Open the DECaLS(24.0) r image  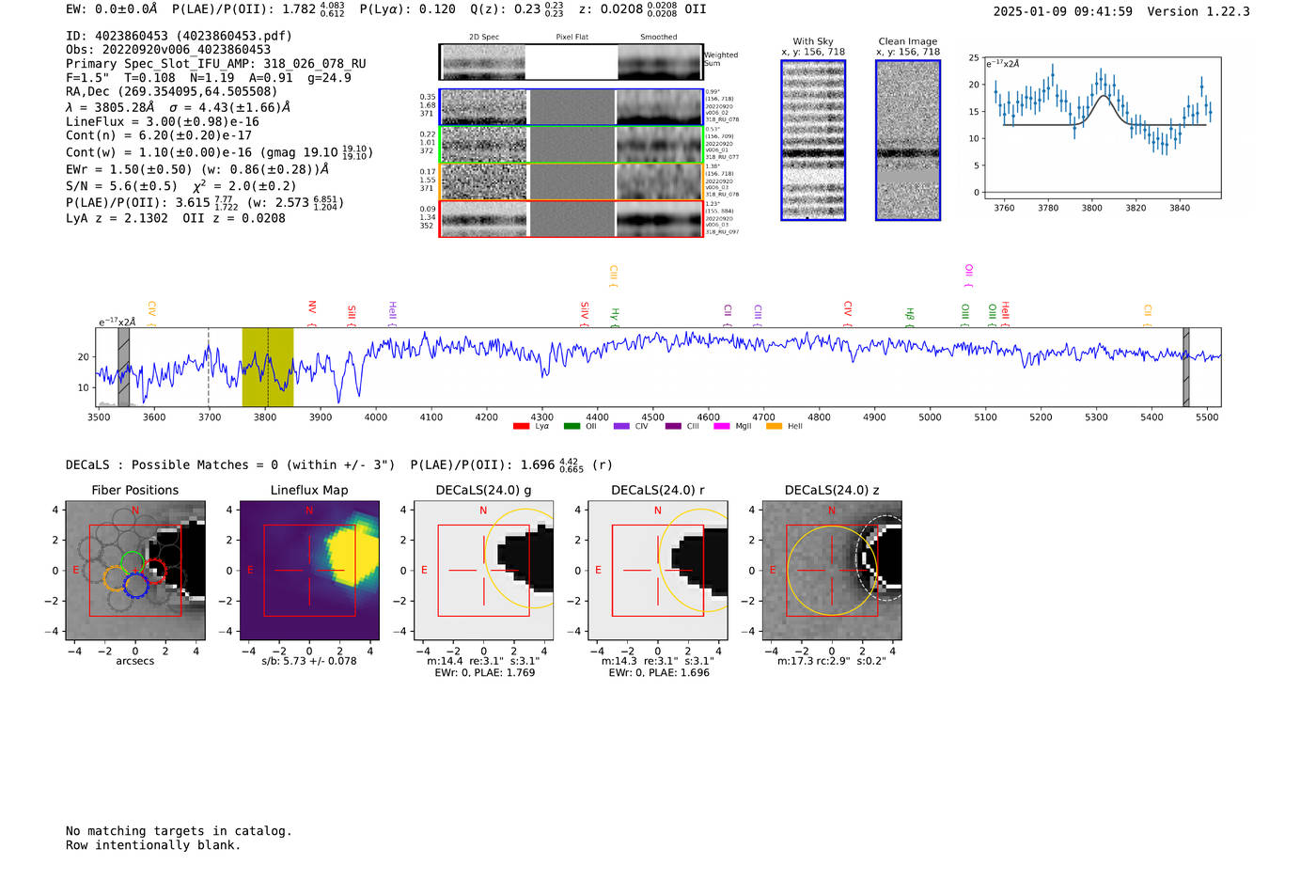click(x=658, y=571)
